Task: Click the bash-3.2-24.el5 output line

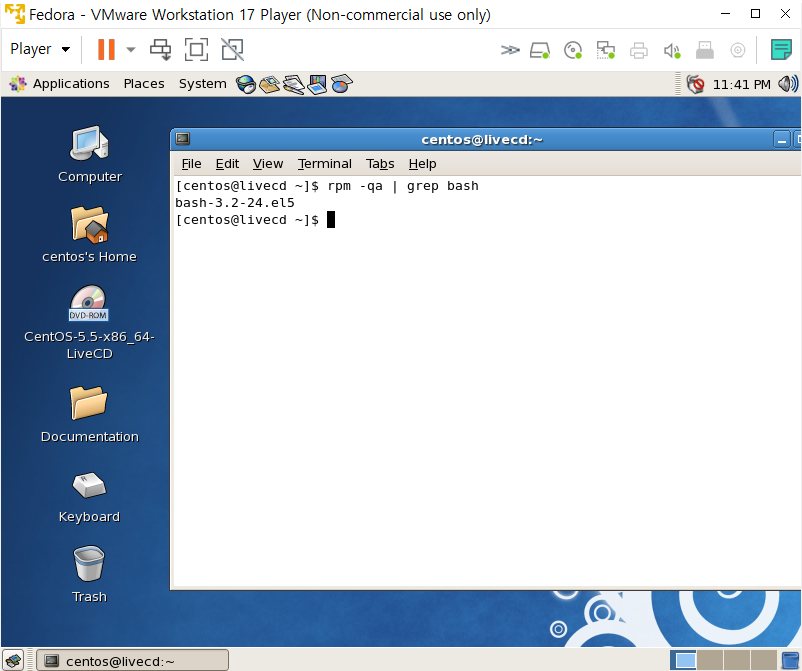Action: pos(235,203)
